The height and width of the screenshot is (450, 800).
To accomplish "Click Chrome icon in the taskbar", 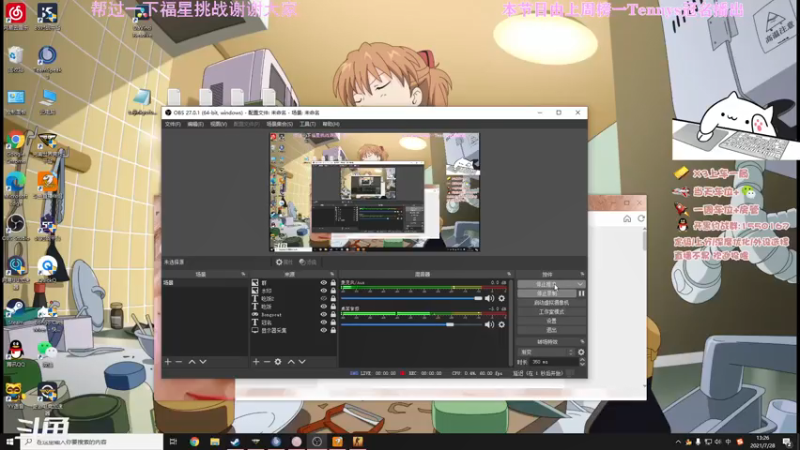I will [194, 442].
